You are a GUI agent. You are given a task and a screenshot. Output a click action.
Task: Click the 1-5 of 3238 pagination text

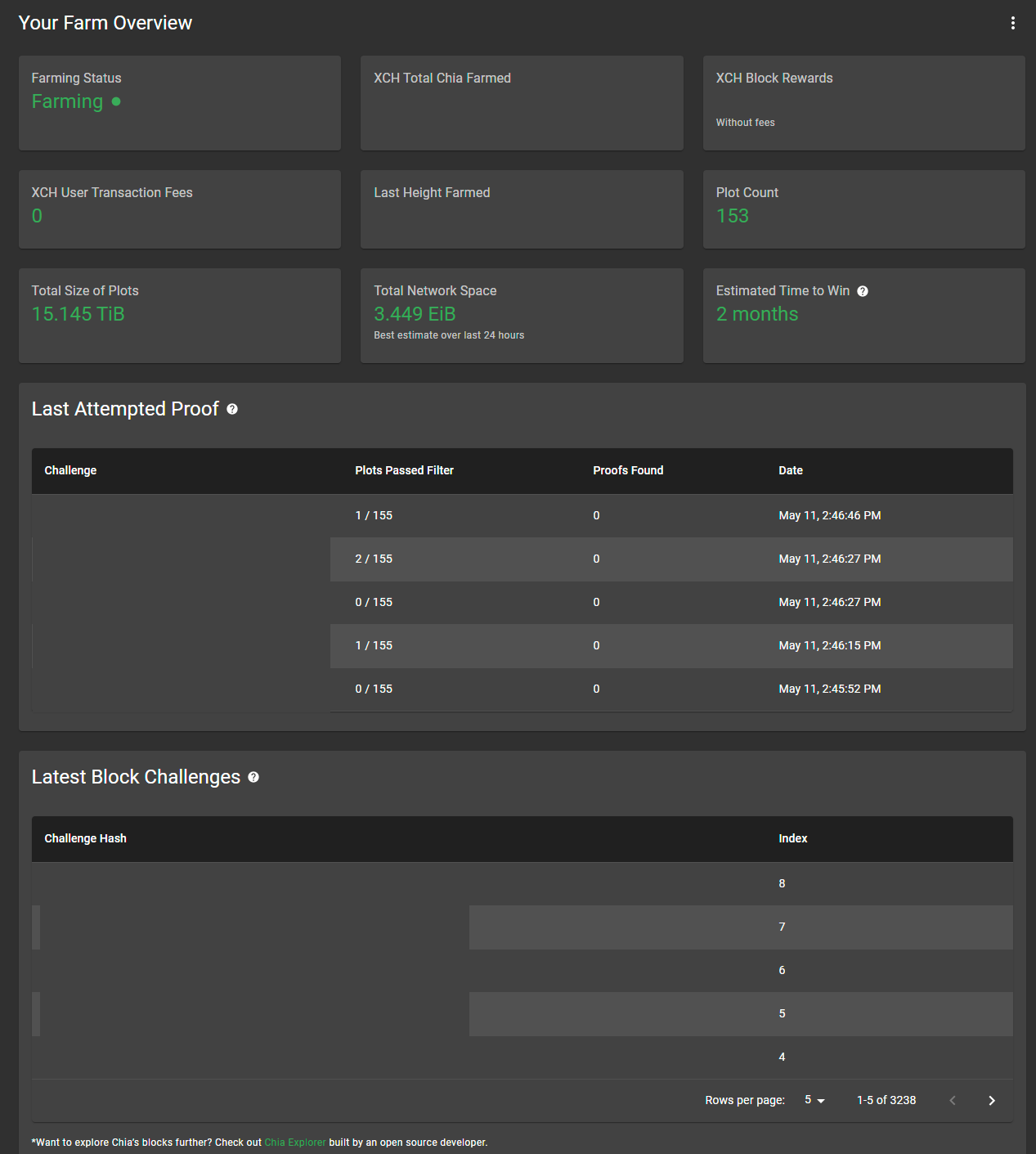point(886,1100)
